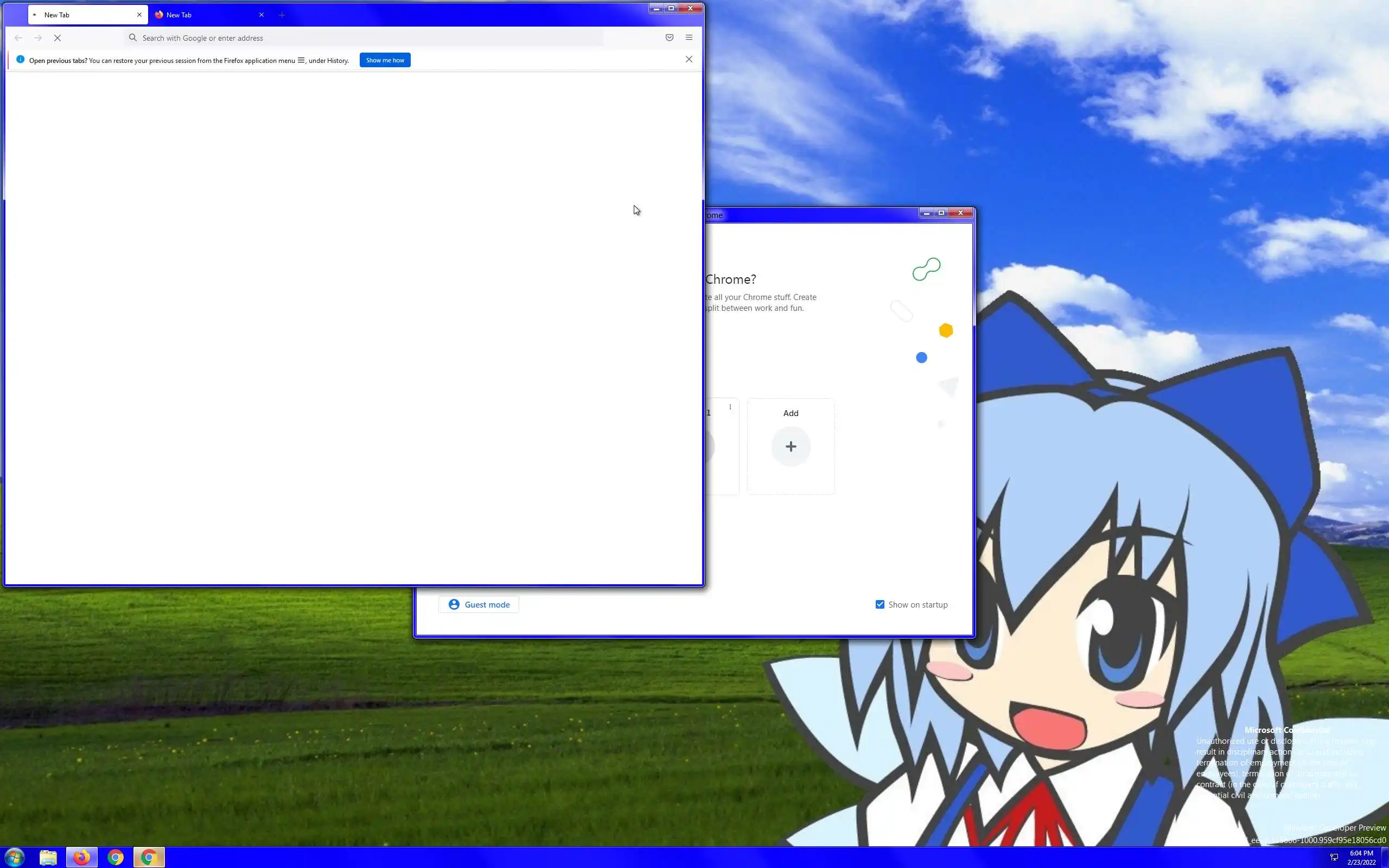Toggle the Show on startup checkbox

pos(880,604)
